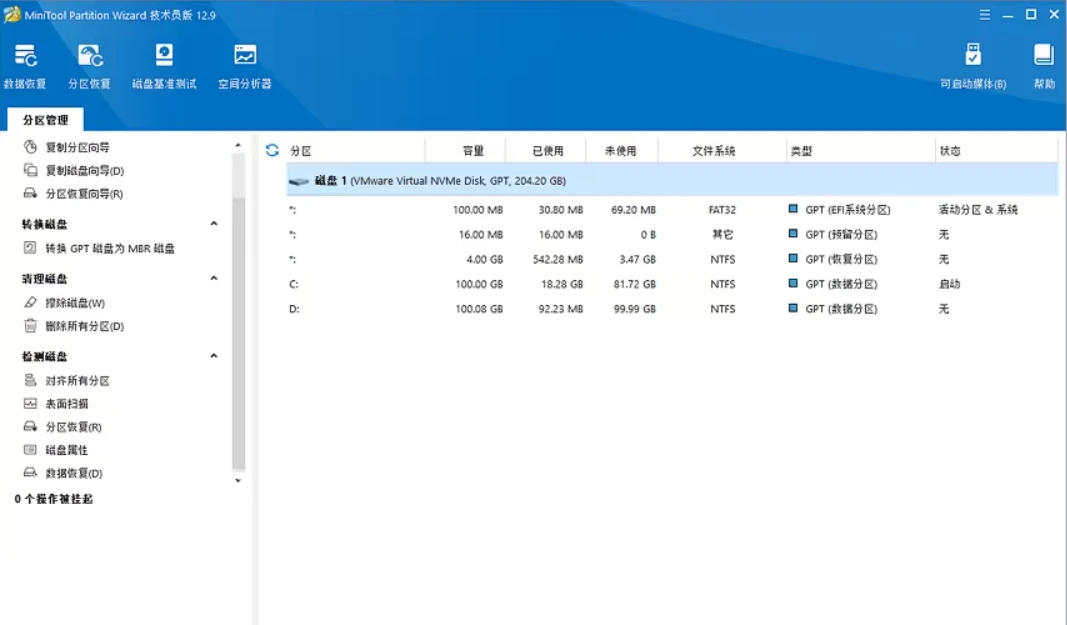Collapse the 清理磁盘 section
Viewport: 1067px width, 625px height.
coord(214,278)
